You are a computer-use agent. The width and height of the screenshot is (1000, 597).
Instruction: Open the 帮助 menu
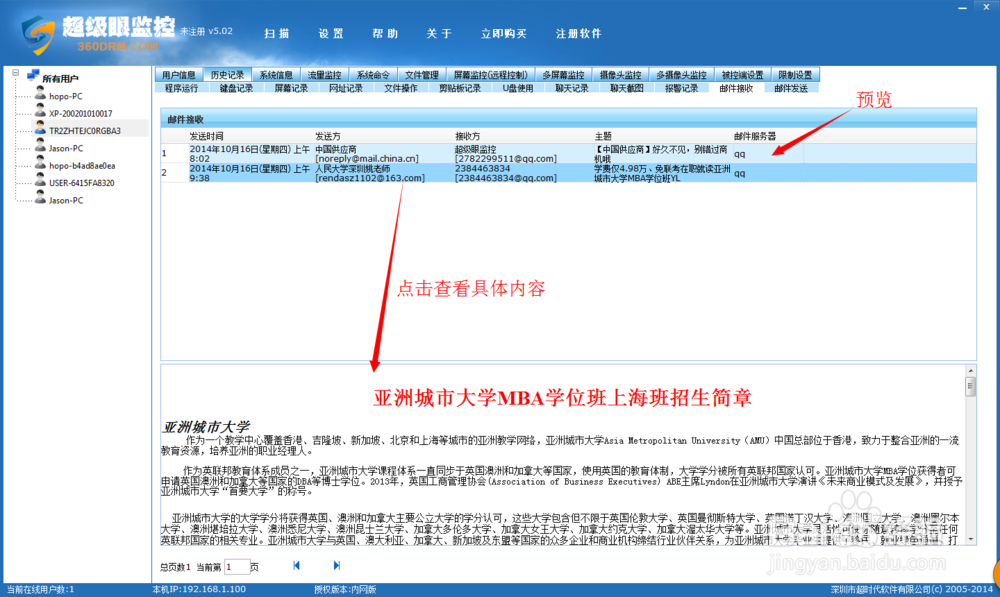pos(385,33)
